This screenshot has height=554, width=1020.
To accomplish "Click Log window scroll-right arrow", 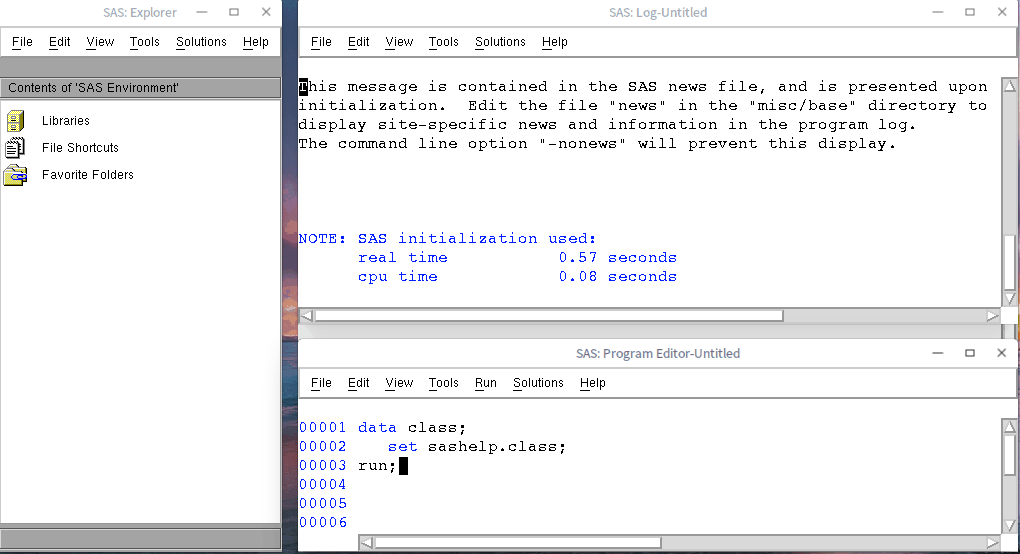I will coord(992,316).
